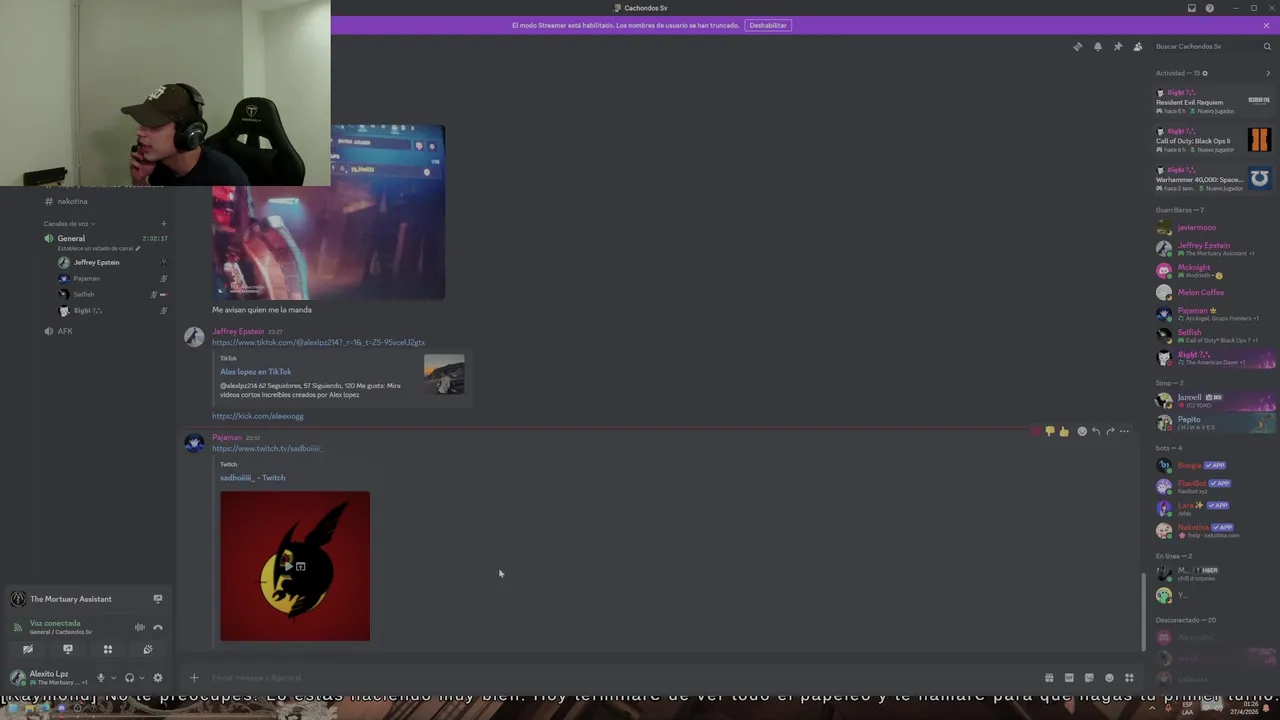Open the help icon in title bar

tap(1209, 8)
